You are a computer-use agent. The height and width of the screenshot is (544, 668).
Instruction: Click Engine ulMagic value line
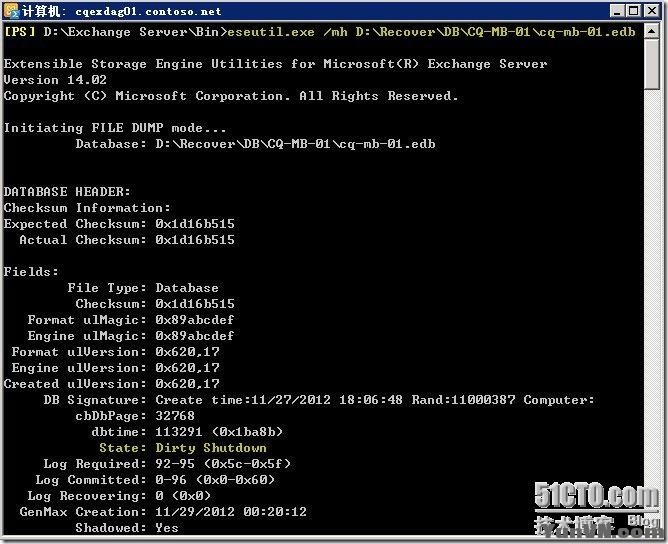click(x=131, y=336)
